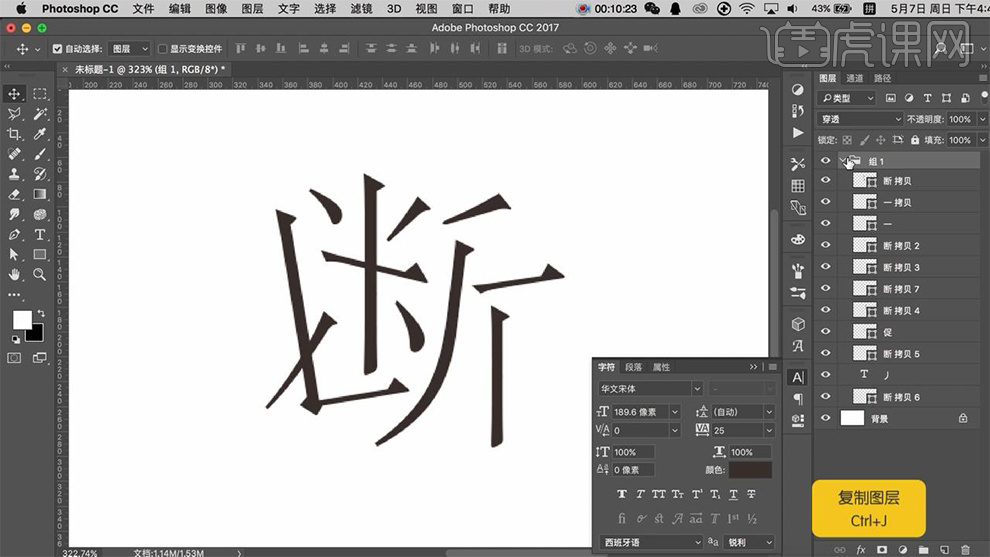Select the Rectangle shape tool

(x=40, y=255)
